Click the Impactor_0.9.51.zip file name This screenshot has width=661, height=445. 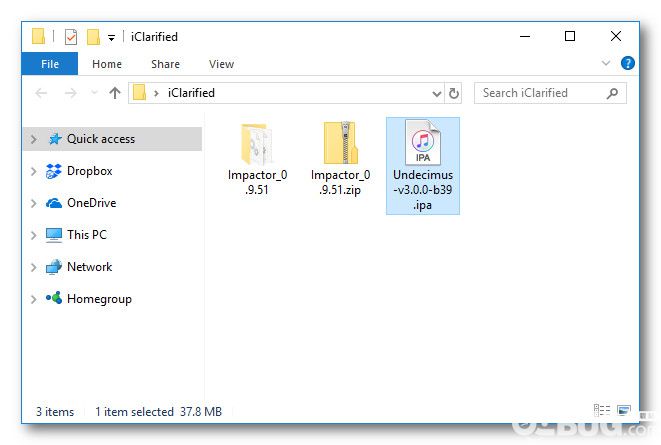[341, 182]
